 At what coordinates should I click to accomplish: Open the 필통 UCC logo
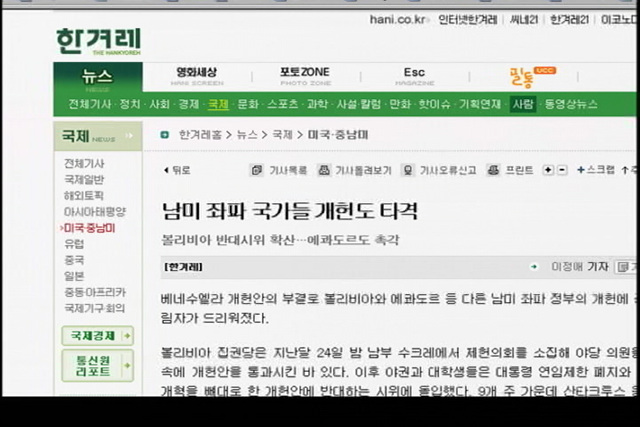532,77
